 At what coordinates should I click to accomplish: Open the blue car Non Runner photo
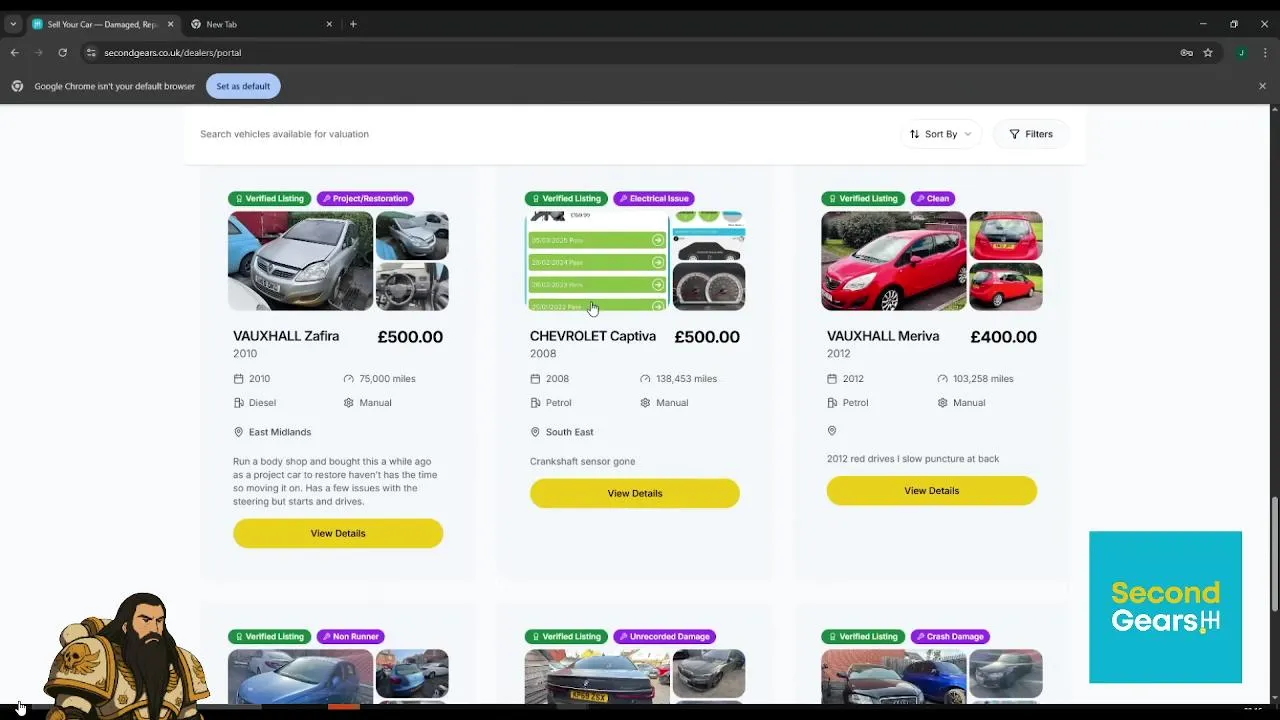(x=300, y=675)
